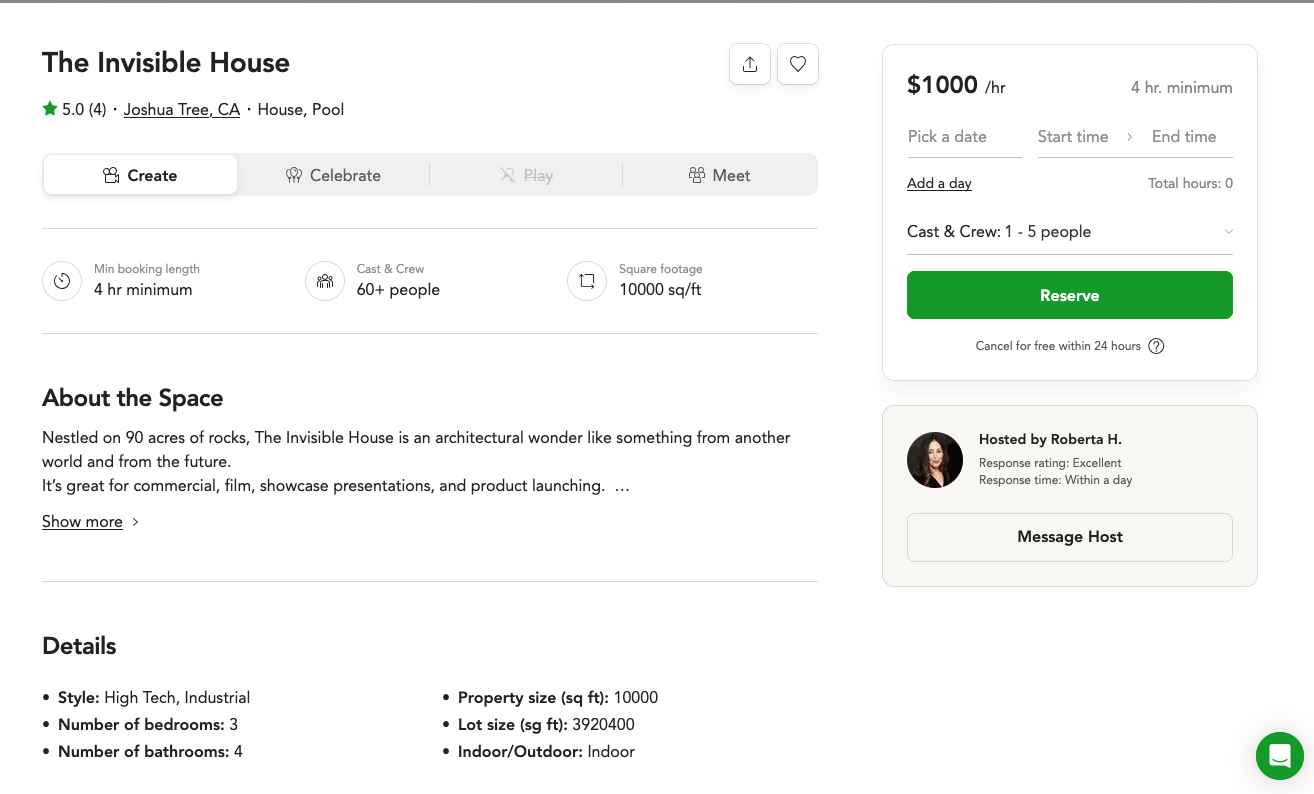Switch to the Celebrate tab

click(x=333, y=175)
